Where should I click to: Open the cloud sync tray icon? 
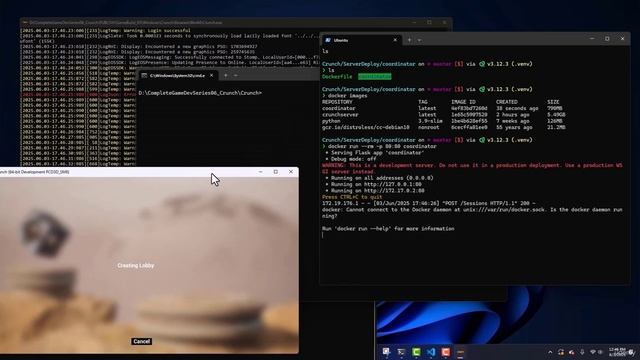(x=571, y=352)
